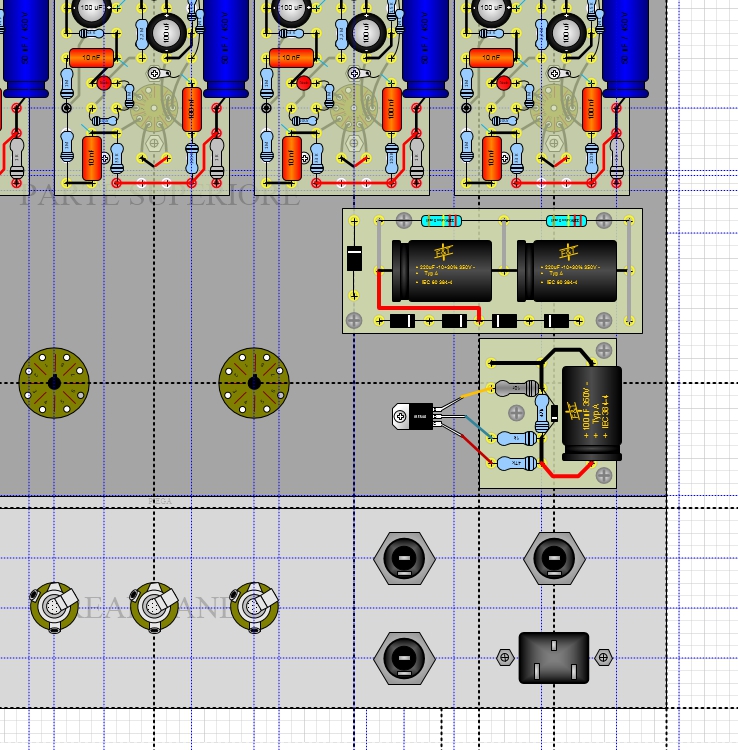Select the right cyan resistor atop the supply board
738x750 pixels.
coord(566,220)
